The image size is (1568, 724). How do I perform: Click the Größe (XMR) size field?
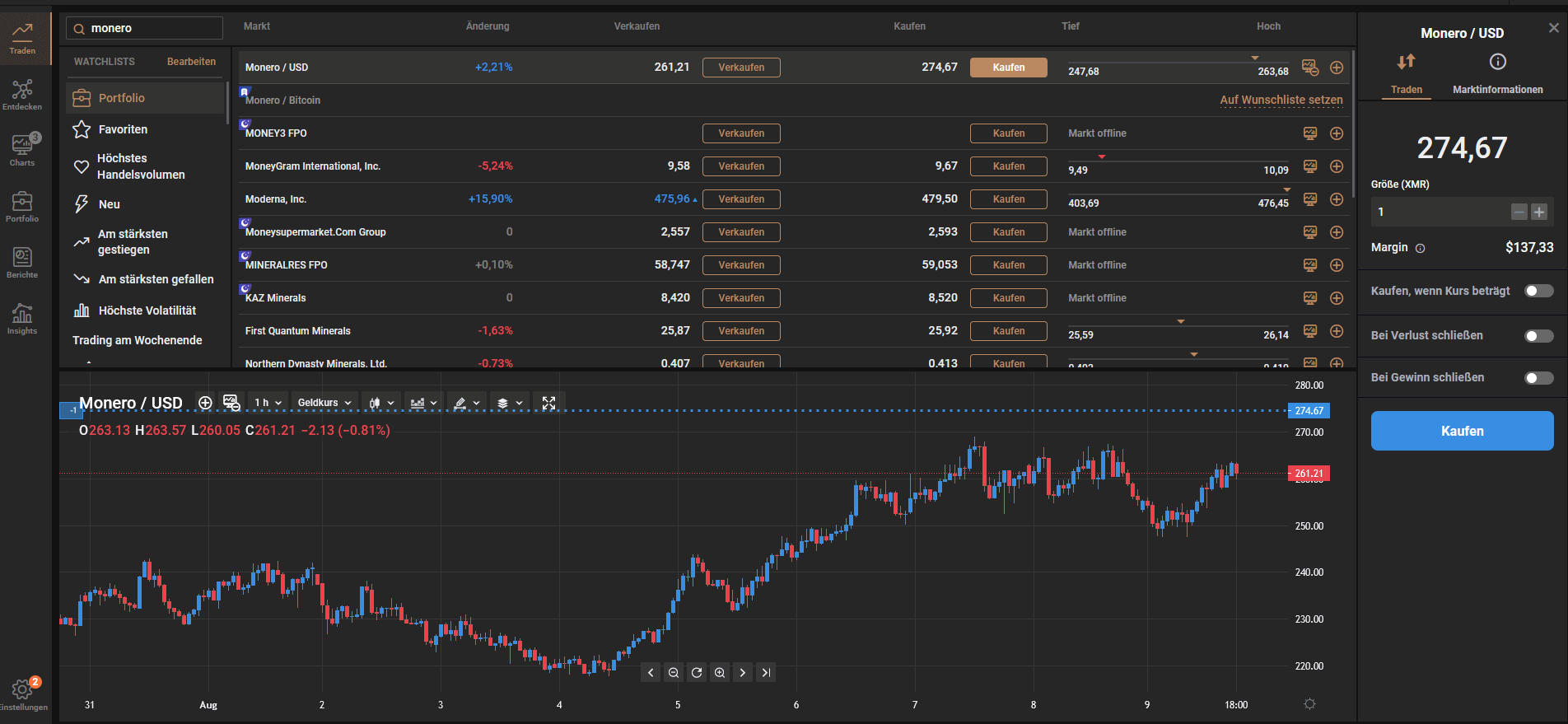click(x=1440, y=213)
